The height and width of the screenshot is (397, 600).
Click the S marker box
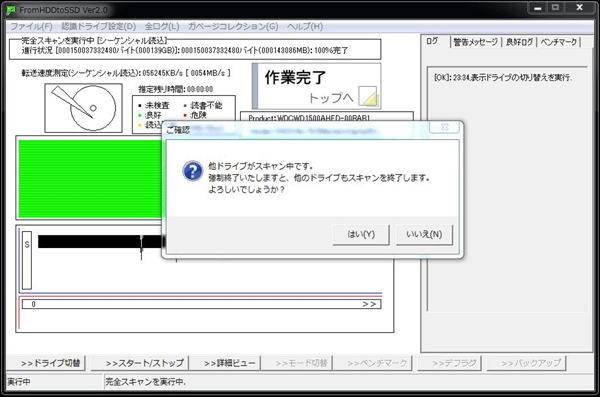(x=27, y=260)
